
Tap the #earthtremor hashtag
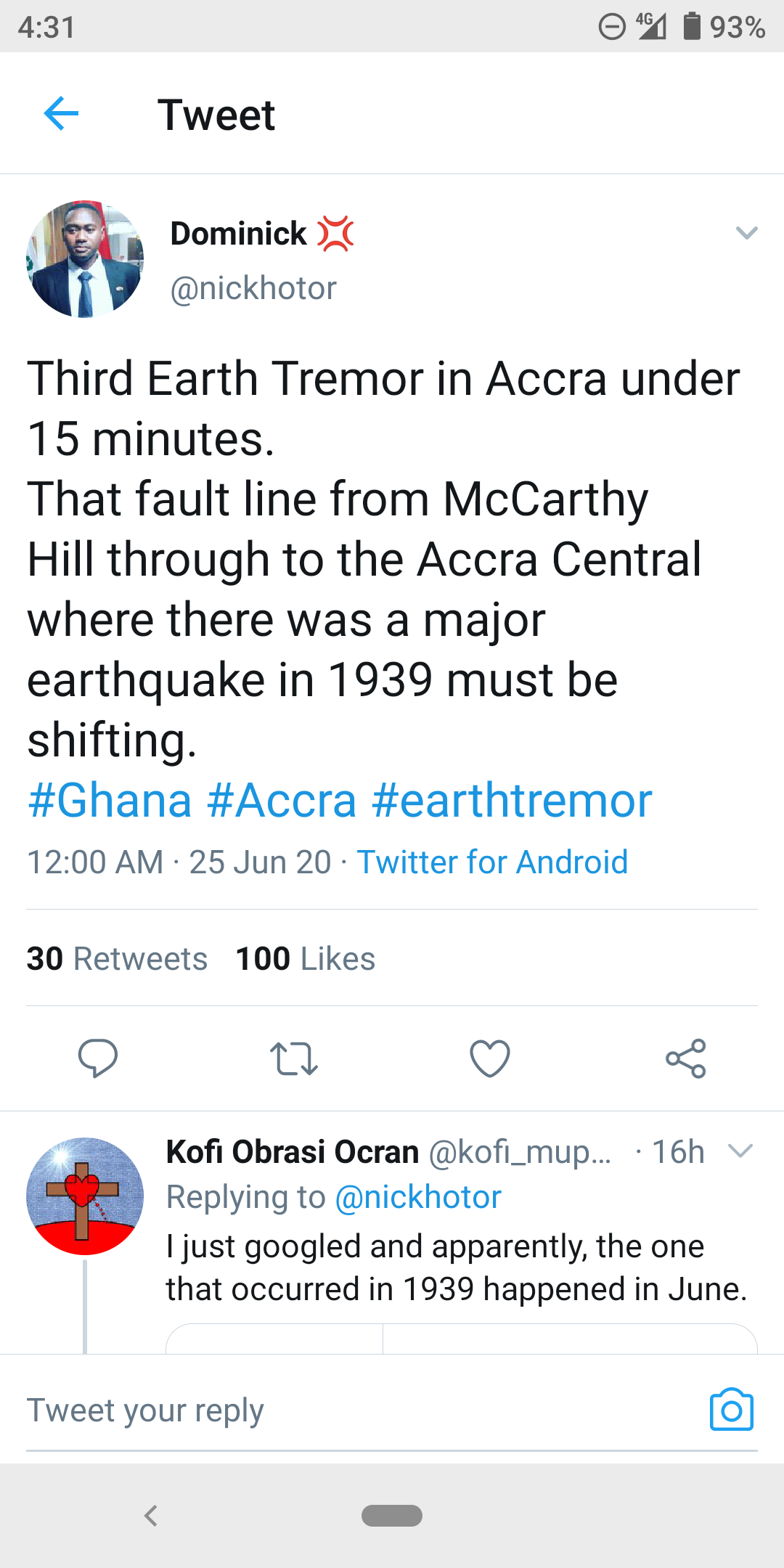point(512,801)
